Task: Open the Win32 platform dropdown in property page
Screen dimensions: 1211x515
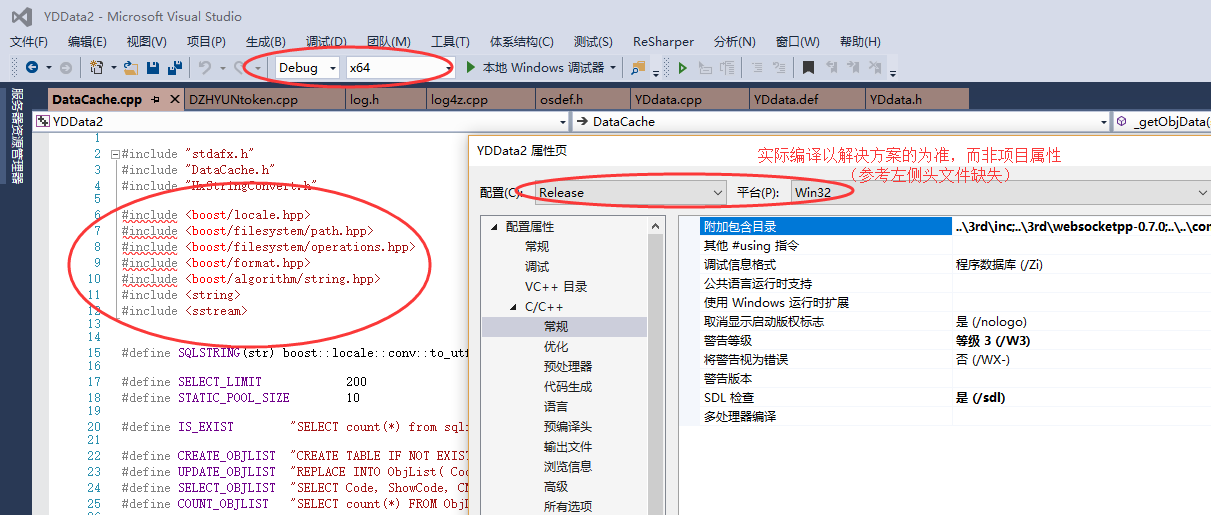Action: 1001,192
